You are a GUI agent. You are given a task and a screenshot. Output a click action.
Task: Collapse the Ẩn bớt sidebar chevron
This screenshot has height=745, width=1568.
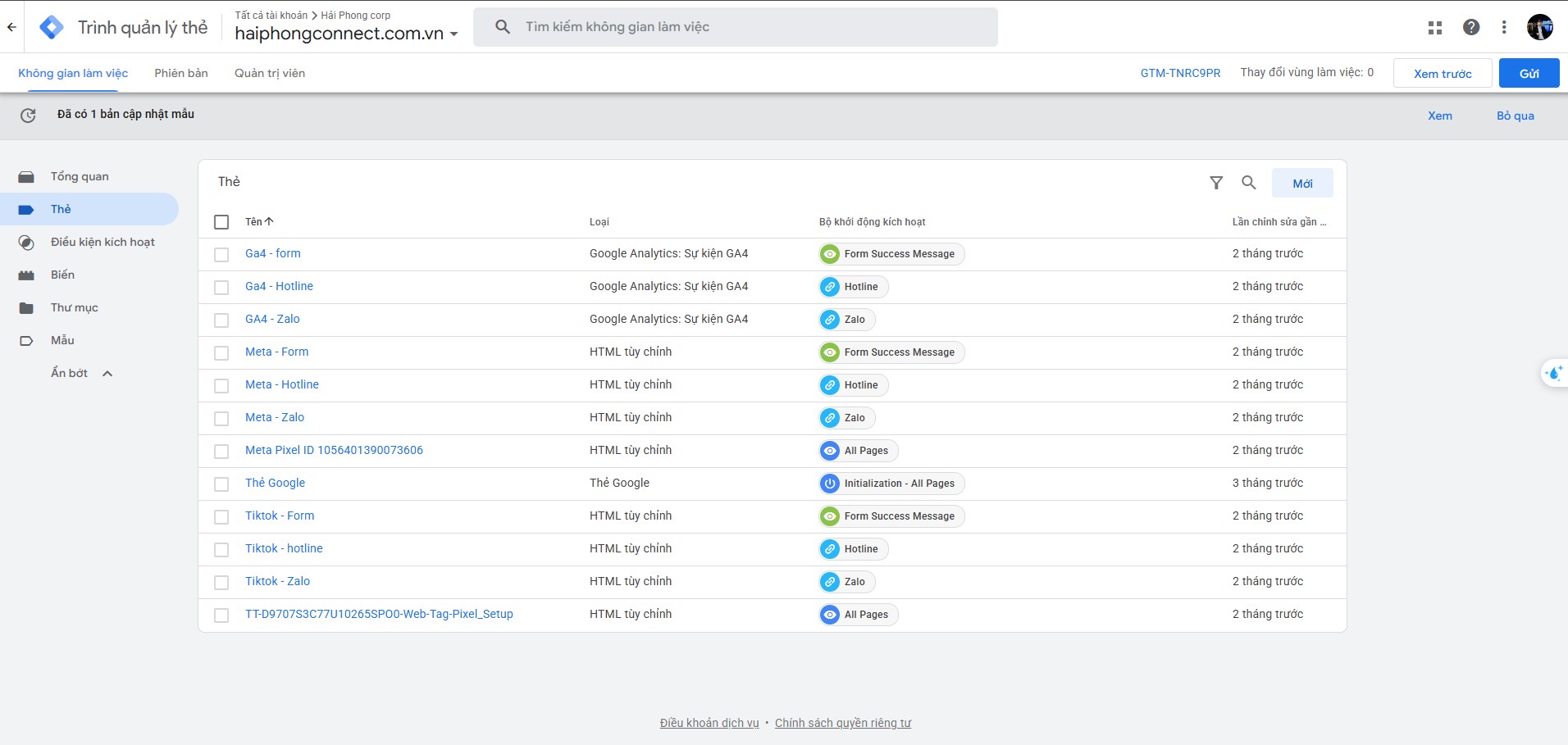(x=107, y=374)
